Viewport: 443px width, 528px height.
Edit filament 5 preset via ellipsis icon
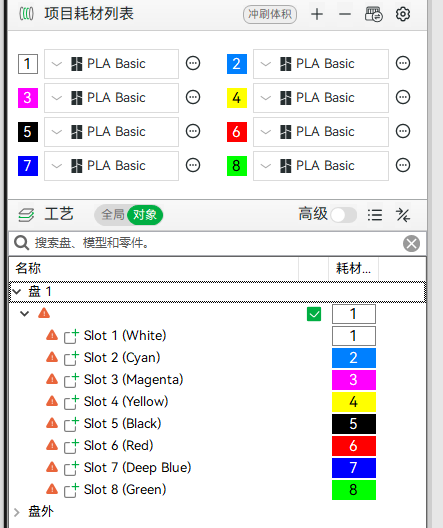tap(193, 131)
